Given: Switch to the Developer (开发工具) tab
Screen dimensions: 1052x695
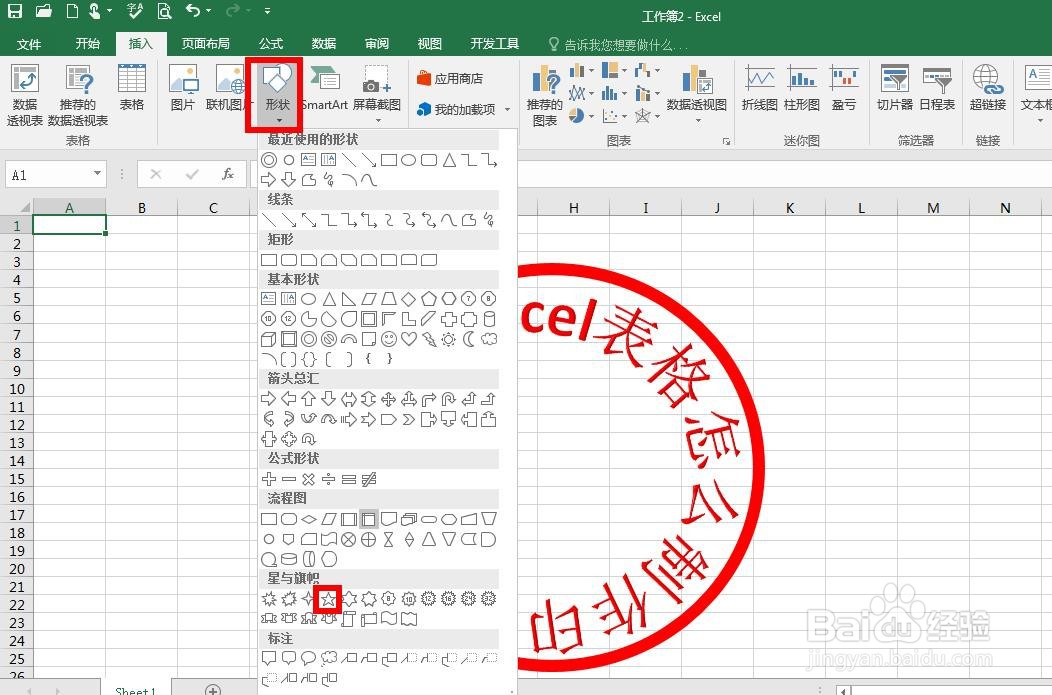Looking at the screenshot, I should click(494, 44).
